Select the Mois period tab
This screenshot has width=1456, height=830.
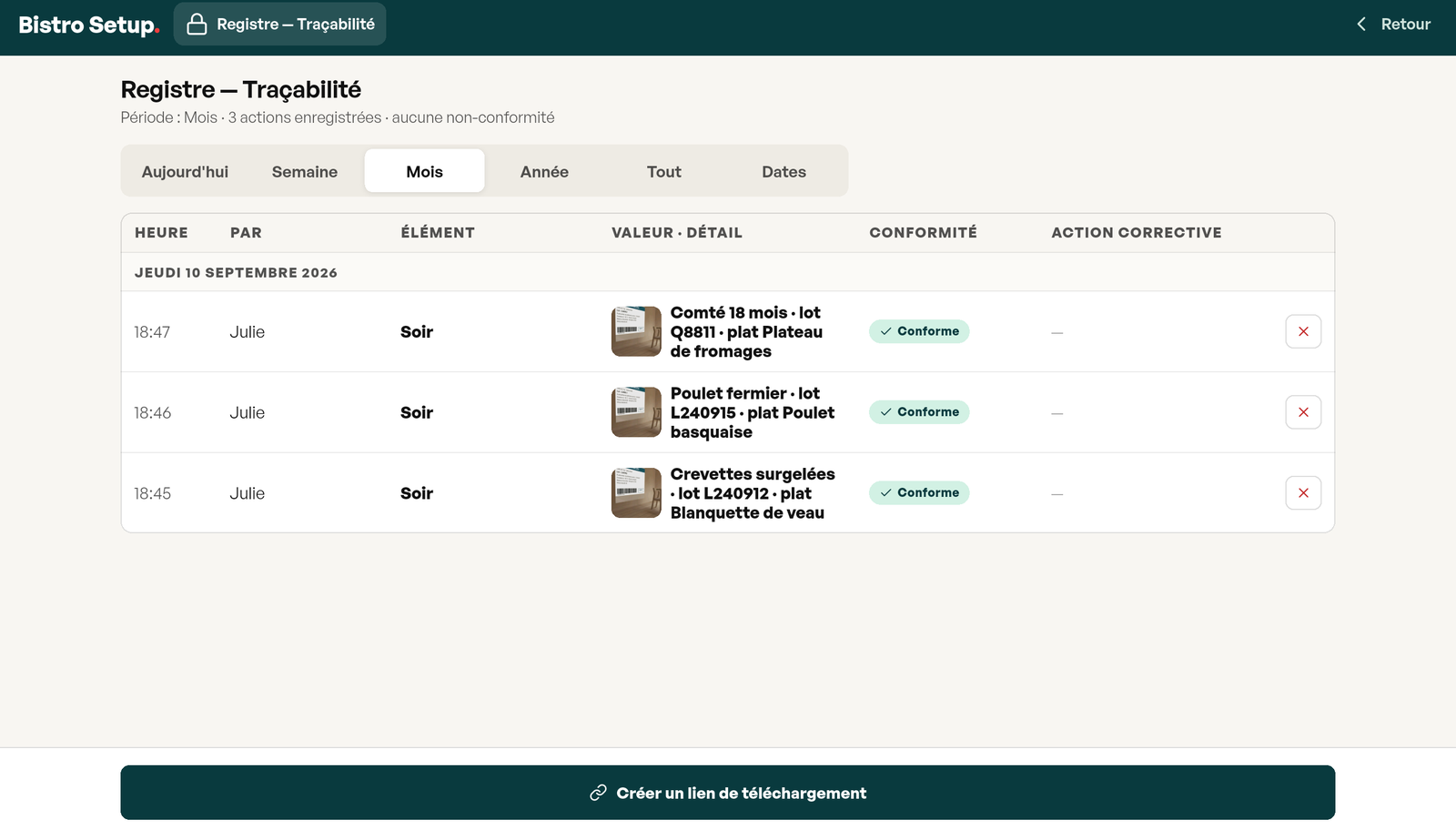pyautogui.click(x=425, y=171)
